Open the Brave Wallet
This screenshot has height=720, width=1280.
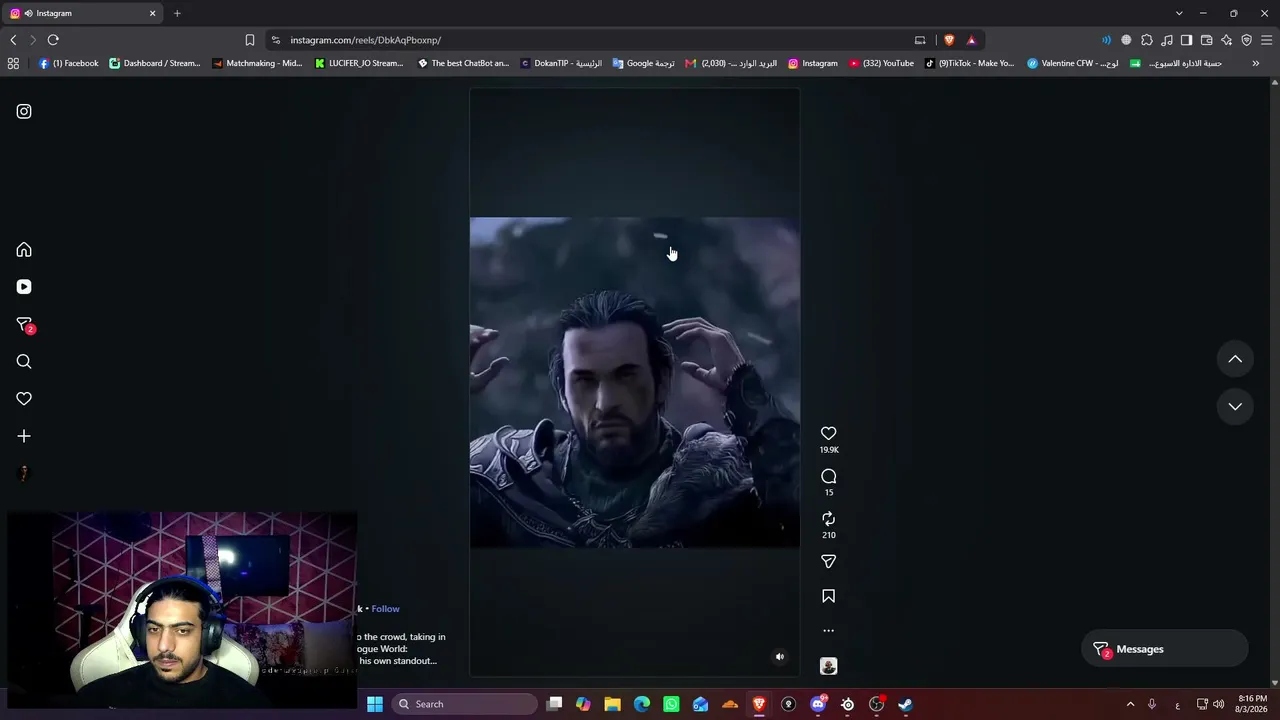[1207, 40]
